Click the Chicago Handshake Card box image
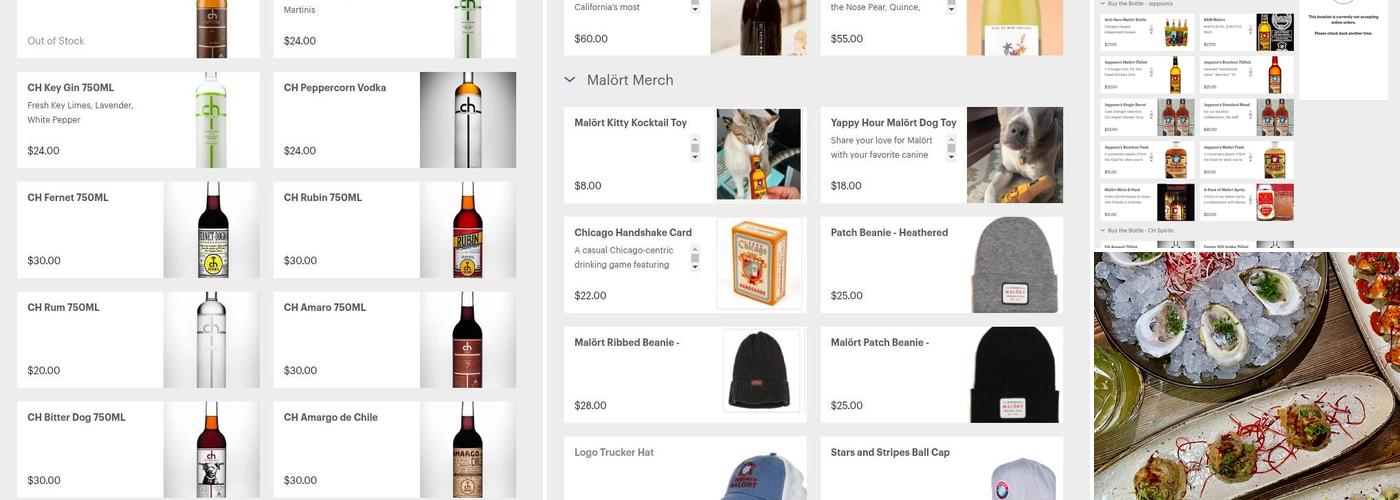The image size is (1400, 500). coord(759,264)
